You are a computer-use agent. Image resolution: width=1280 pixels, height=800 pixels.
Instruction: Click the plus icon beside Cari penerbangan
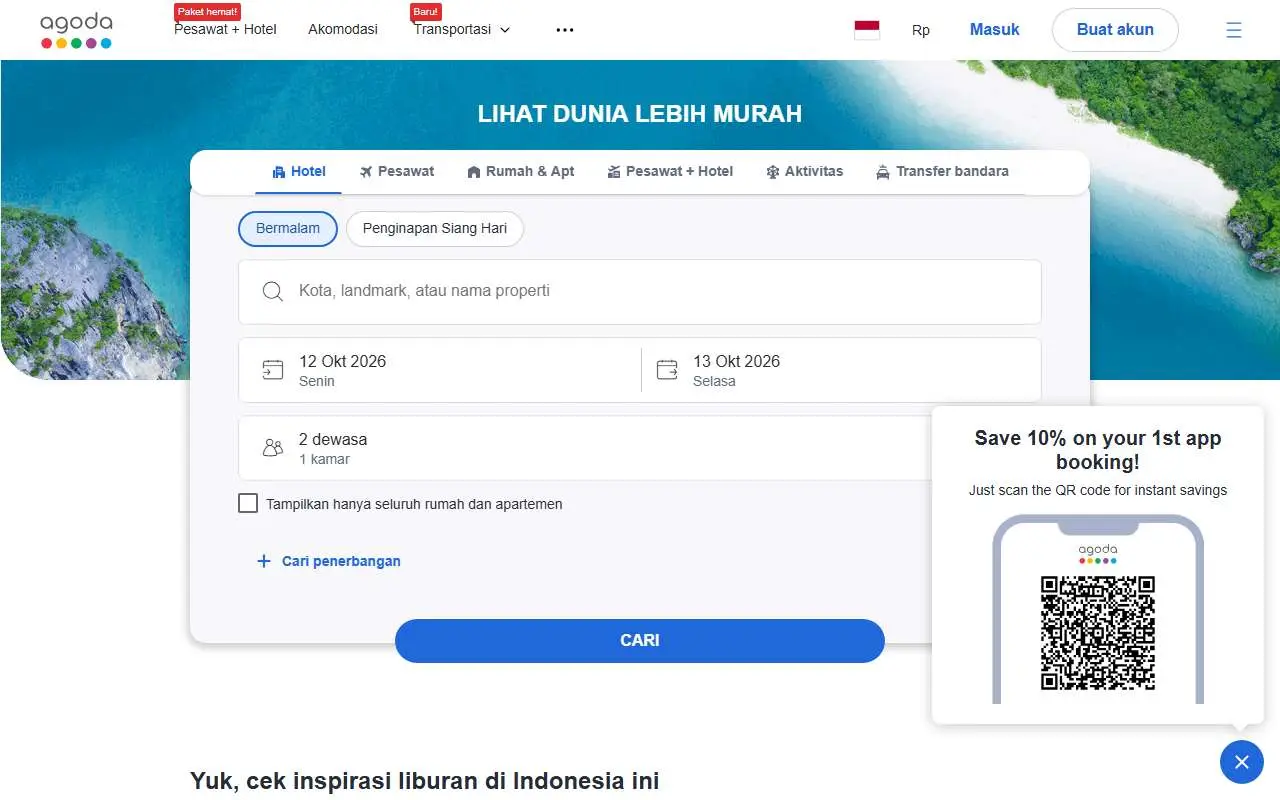pyautogui.click(x=264, y=561)
